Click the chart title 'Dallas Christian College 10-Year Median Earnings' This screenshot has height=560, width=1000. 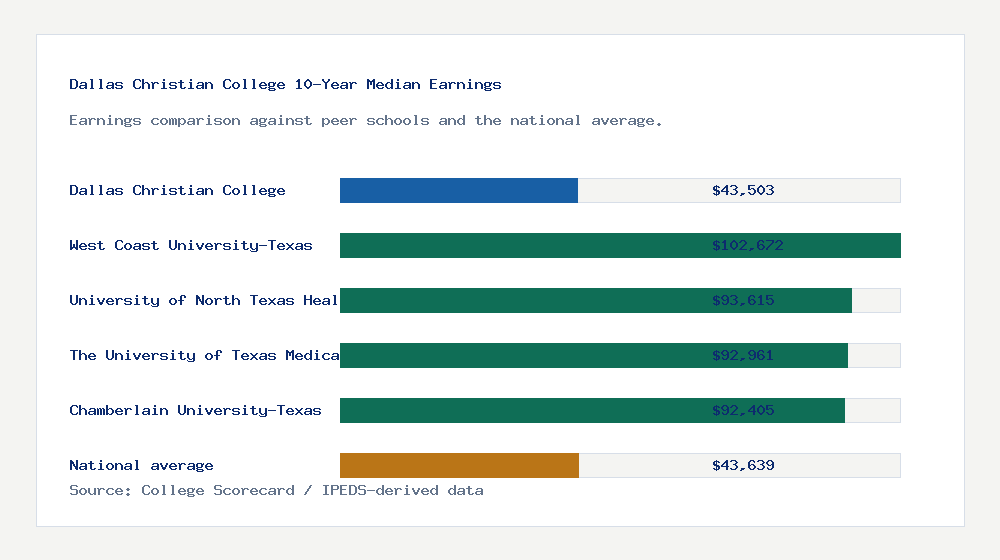285,84
